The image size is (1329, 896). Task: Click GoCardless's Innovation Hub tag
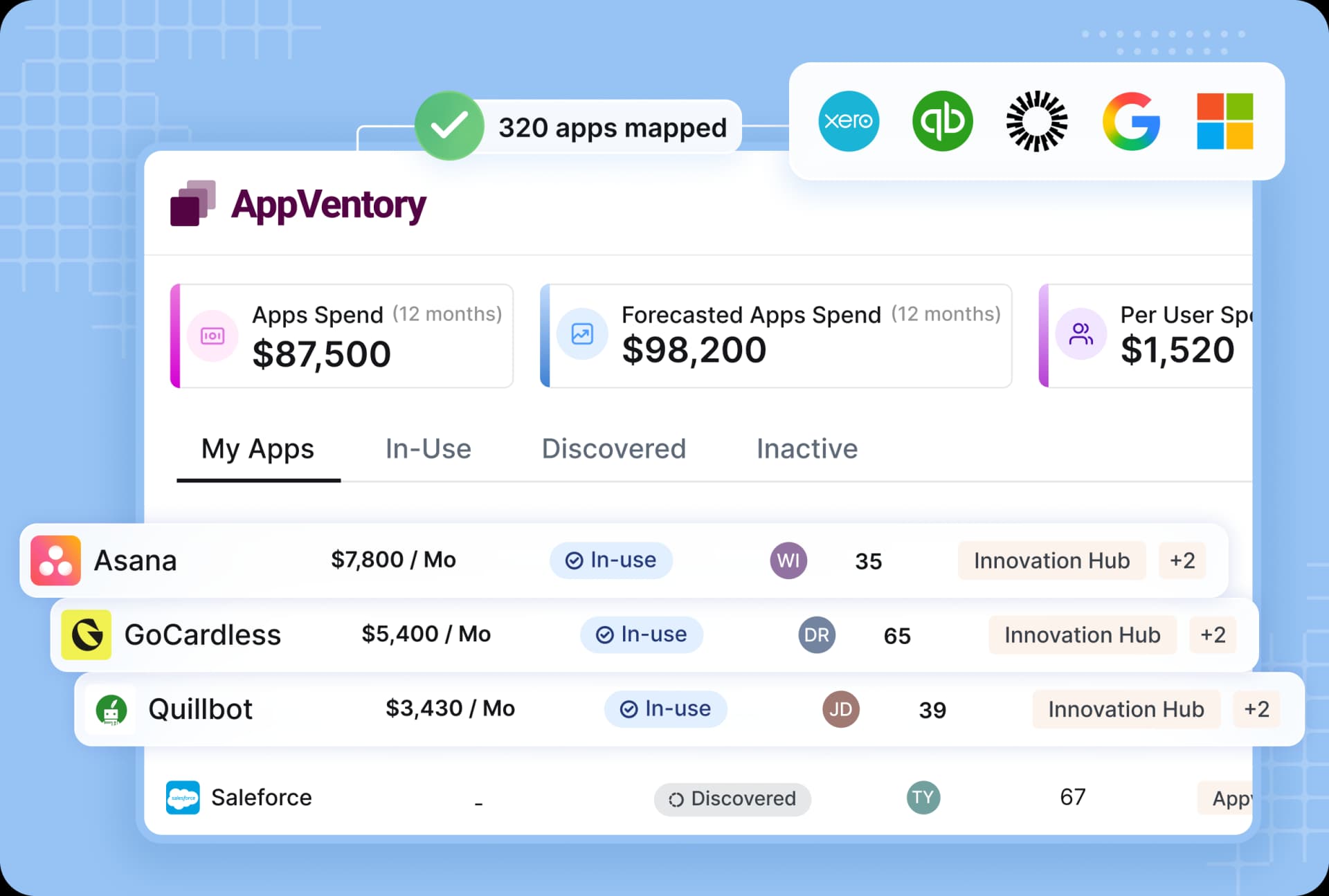click(1083, 634)
